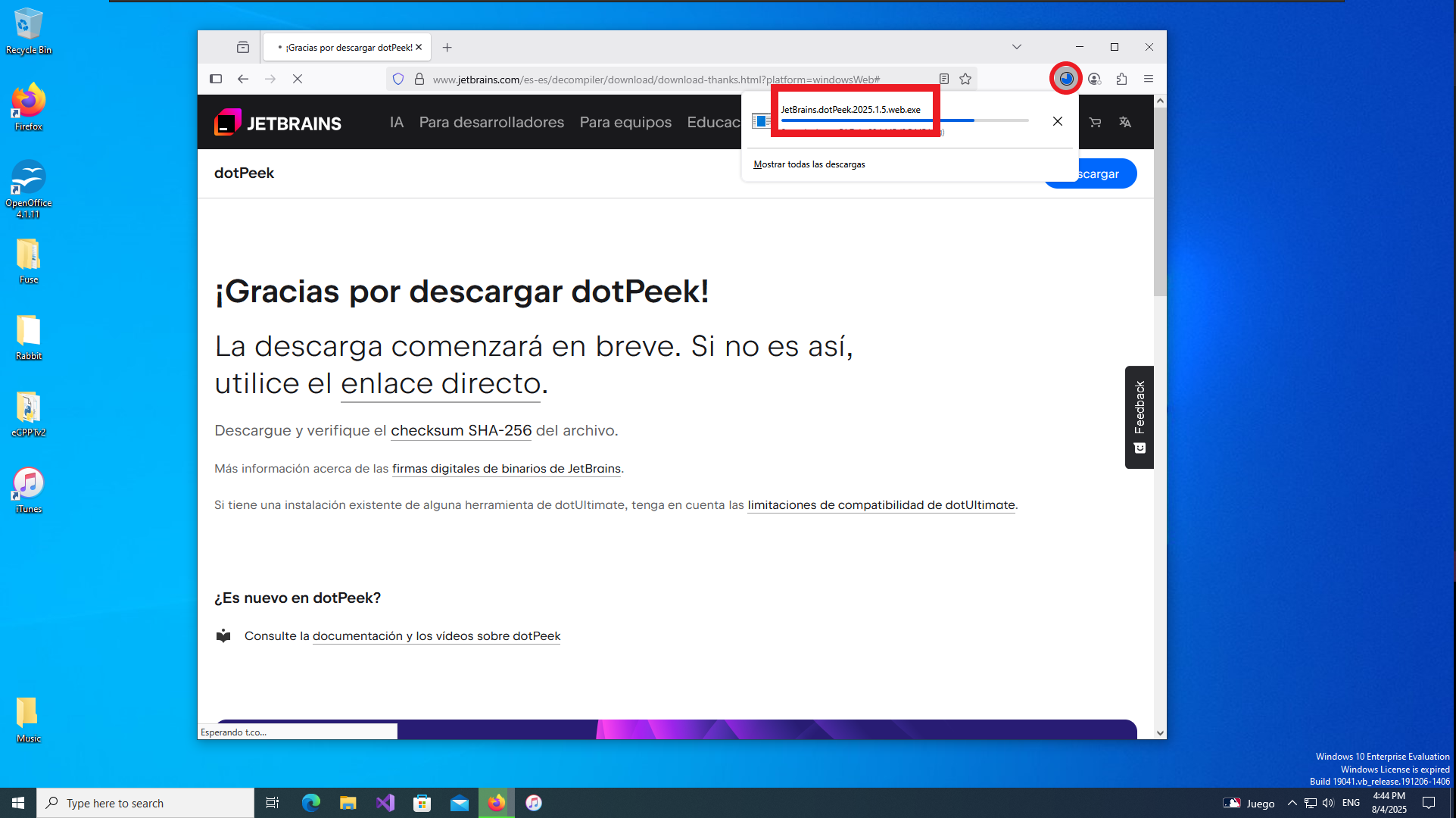
Task: Open Microsoft Store from taskbar
Action: (x=422, y=803)
